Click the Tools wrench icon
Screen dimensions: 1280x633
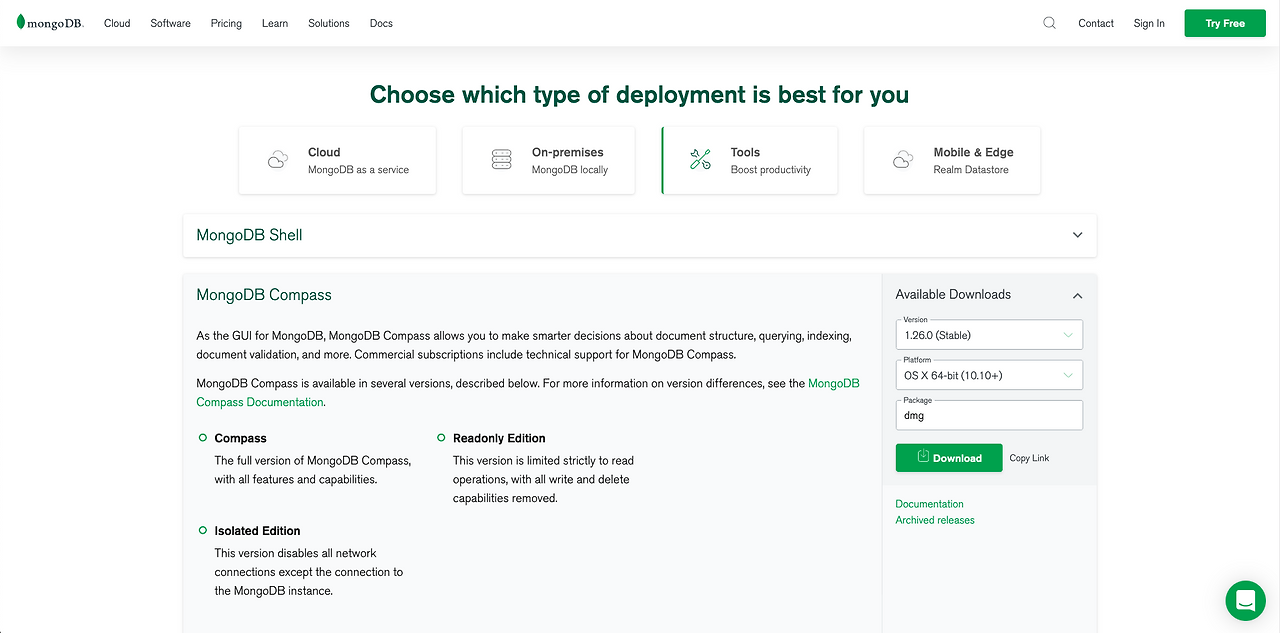tap(700, 160)
